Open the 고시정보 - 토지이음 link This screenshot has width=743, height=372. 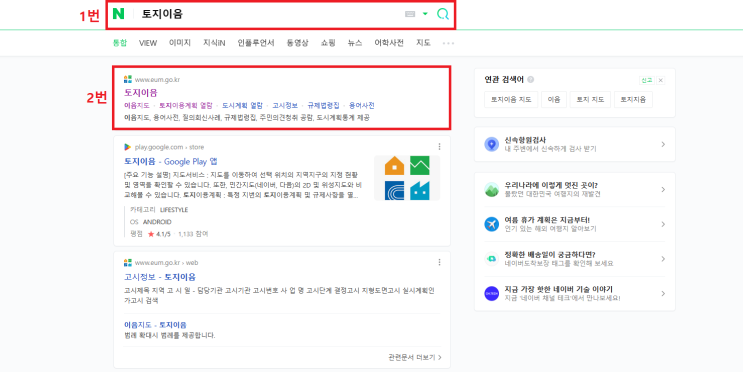coord(160,277)
